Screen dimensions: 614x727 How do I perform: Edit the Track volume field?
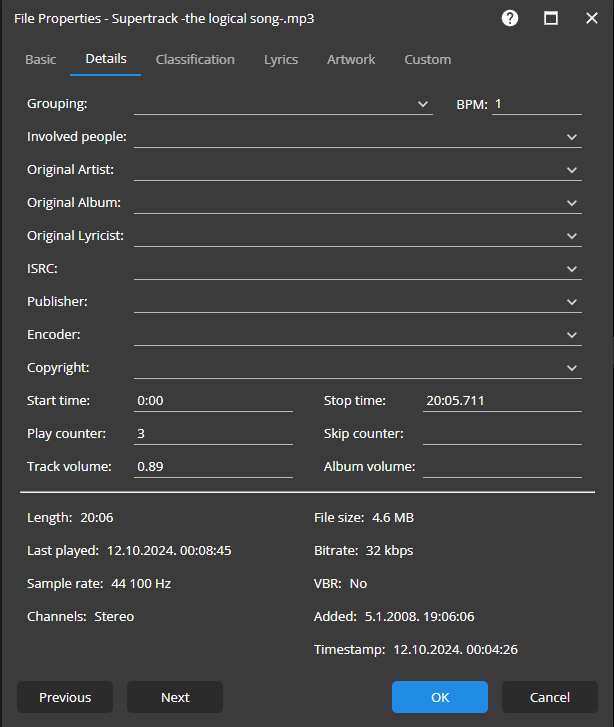[213, 466]
